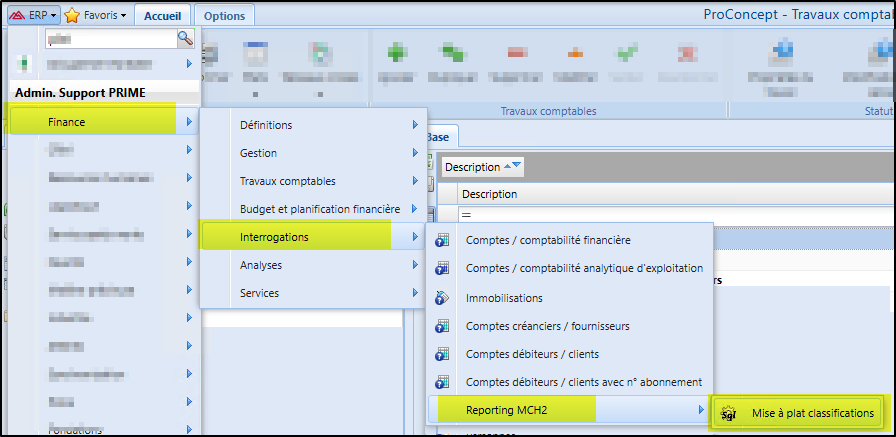
Task: Click the menu search input field
Action: pos(110,38)
